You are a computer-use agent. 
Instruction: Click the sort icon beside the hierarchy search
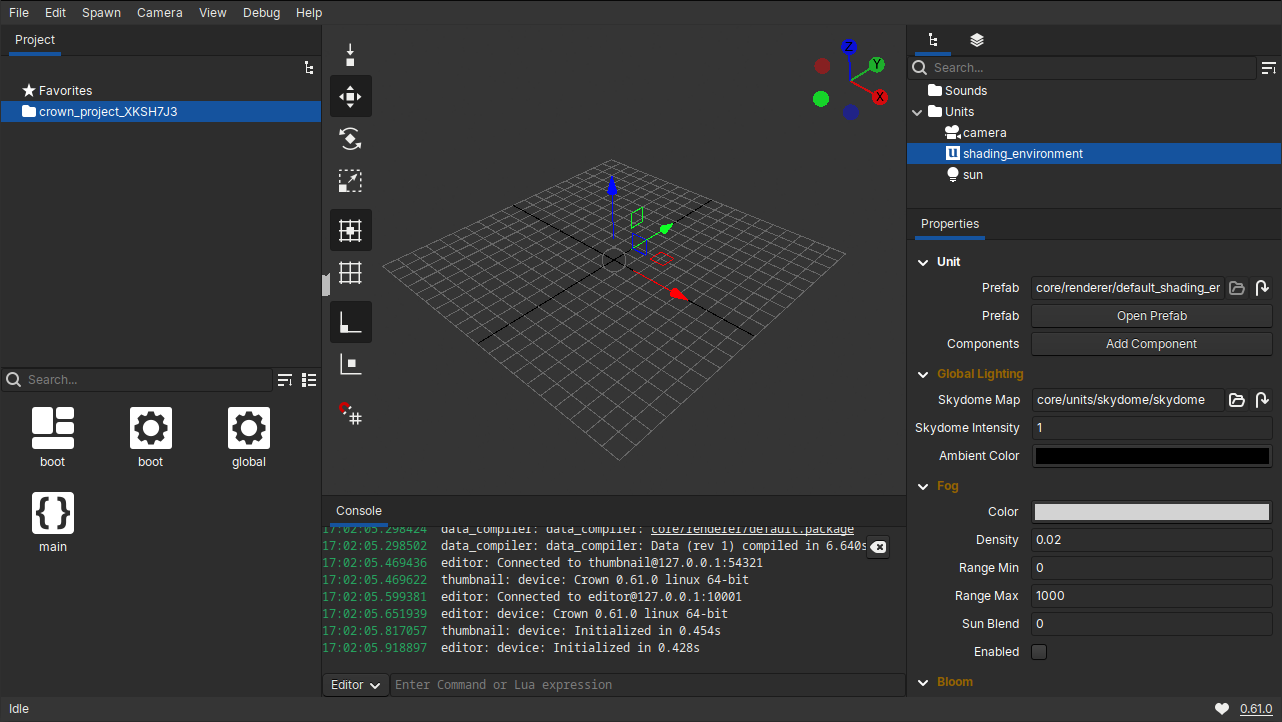coord(1268,68)
